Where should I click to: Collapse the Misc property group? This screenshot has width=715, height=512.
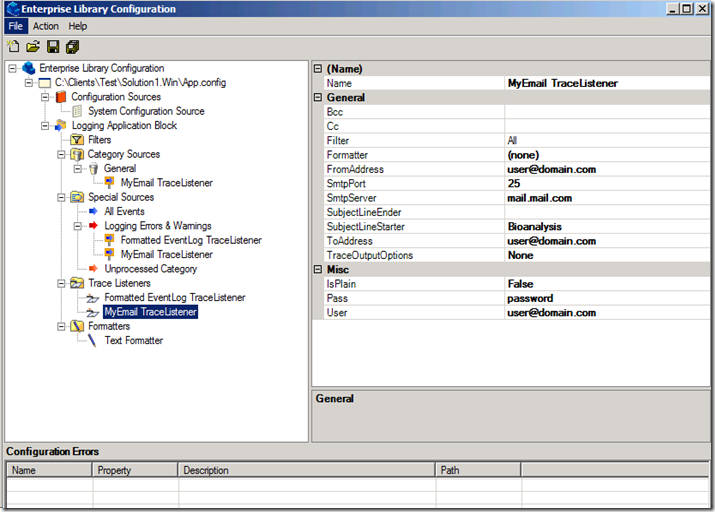pyautogui.click(x=318, y=270)
